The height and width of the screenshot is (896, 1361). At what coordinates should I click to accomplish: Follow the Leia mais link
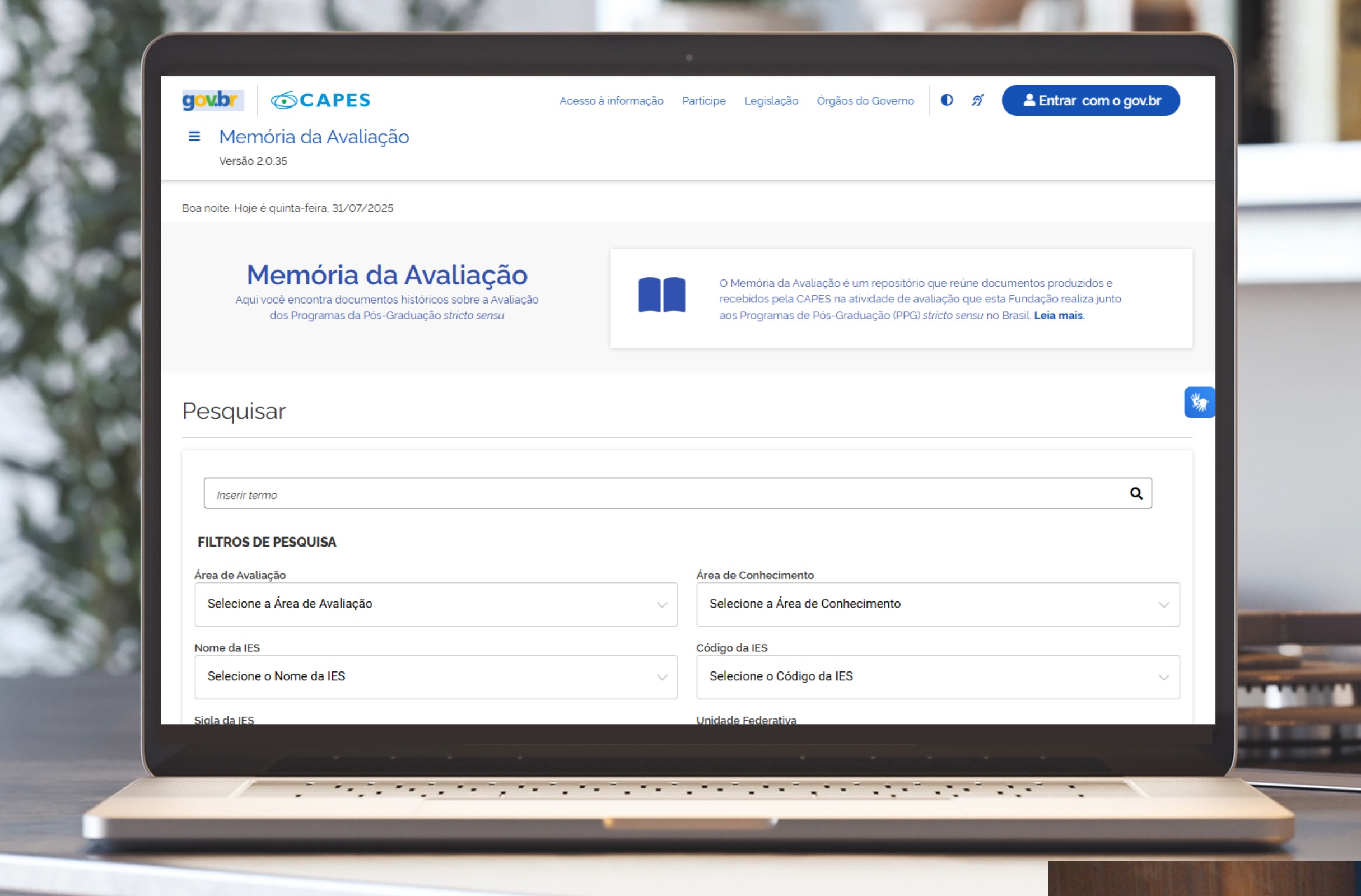pyautogui.click(x=1058, y=316)
